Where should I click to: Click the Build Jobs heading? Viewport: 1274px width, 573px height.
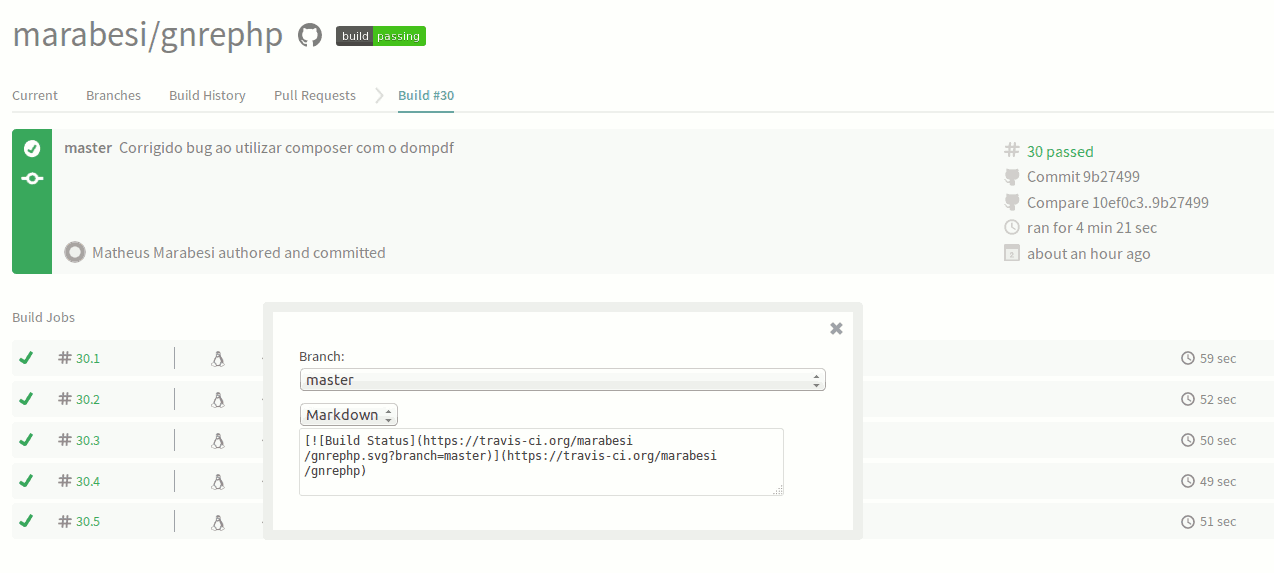[44, 317]
